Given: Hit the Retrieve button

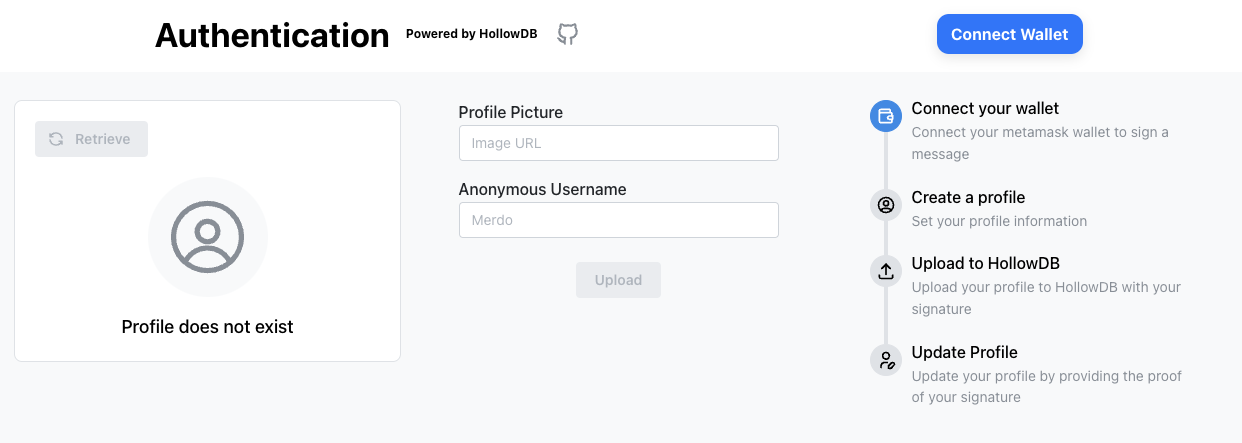Looking at the screenshot, I should click(91, 139).
